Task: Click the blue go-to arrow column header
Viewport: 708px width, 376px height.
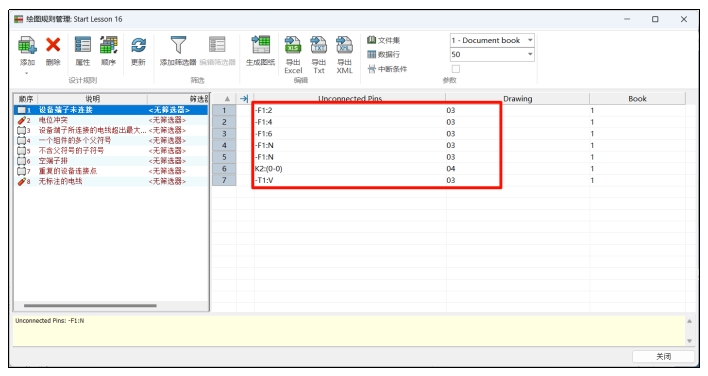Action: click(x=244, y=98)
